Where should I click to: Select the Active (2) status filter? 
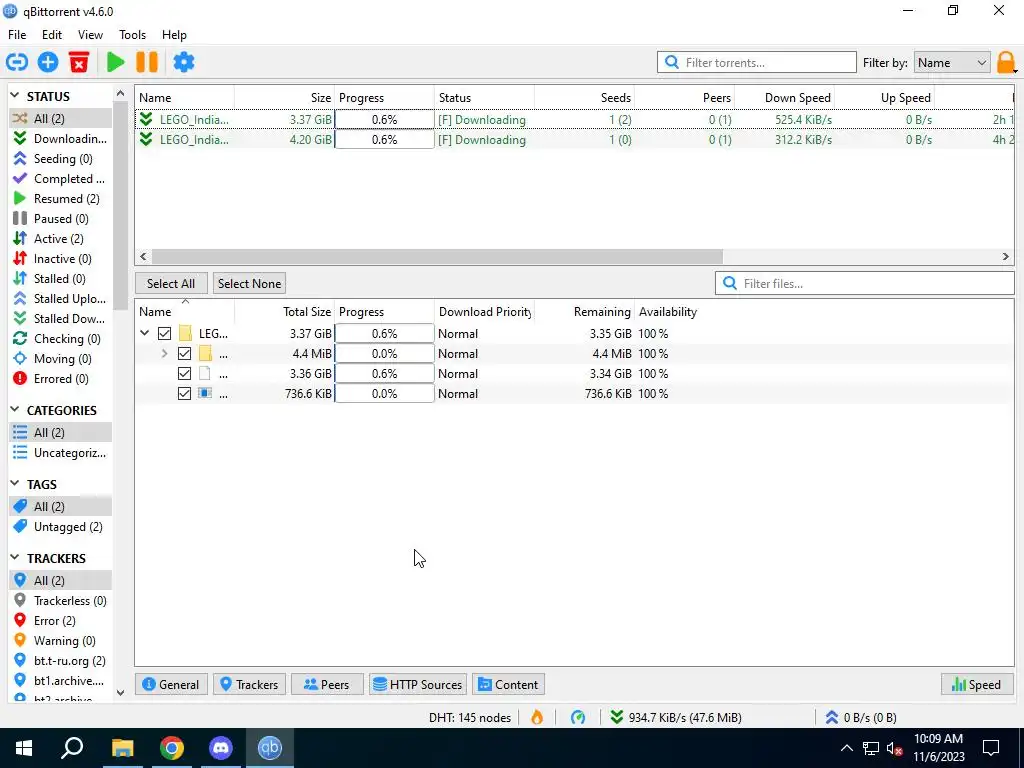point(59,239)
